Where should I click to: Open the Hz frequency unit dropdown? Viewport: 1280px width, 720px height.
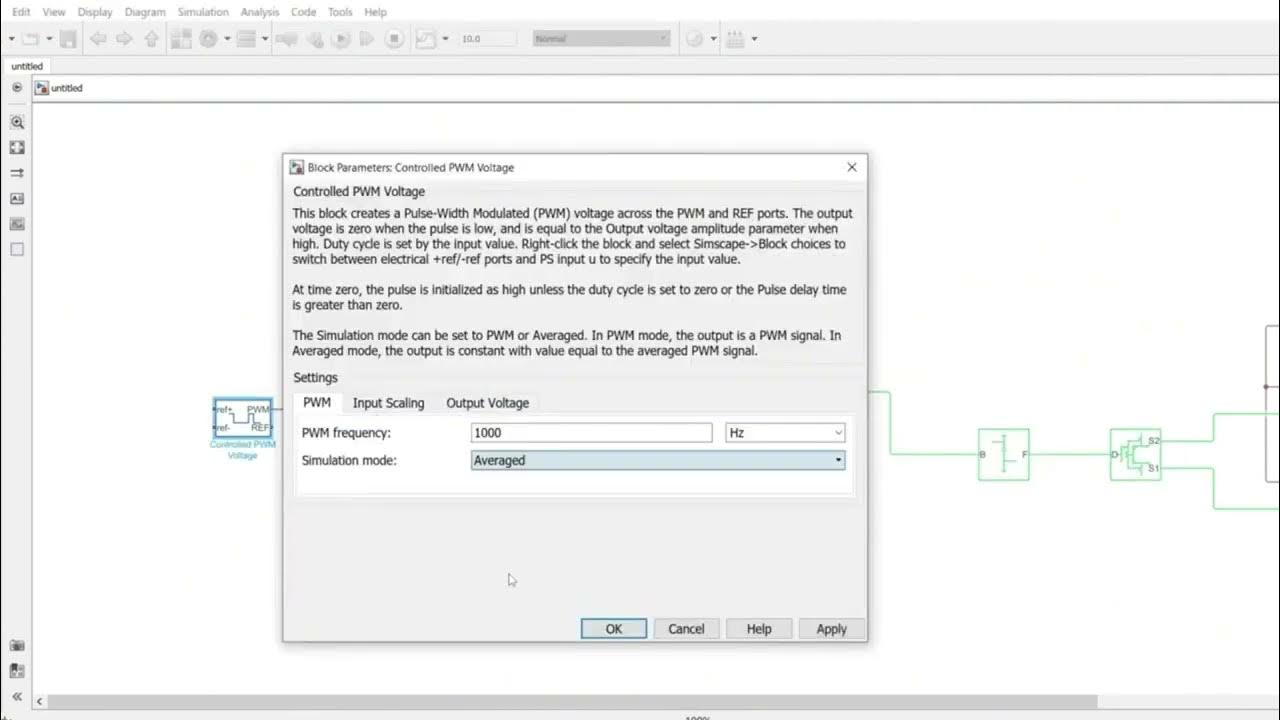(x=785, y=433)
